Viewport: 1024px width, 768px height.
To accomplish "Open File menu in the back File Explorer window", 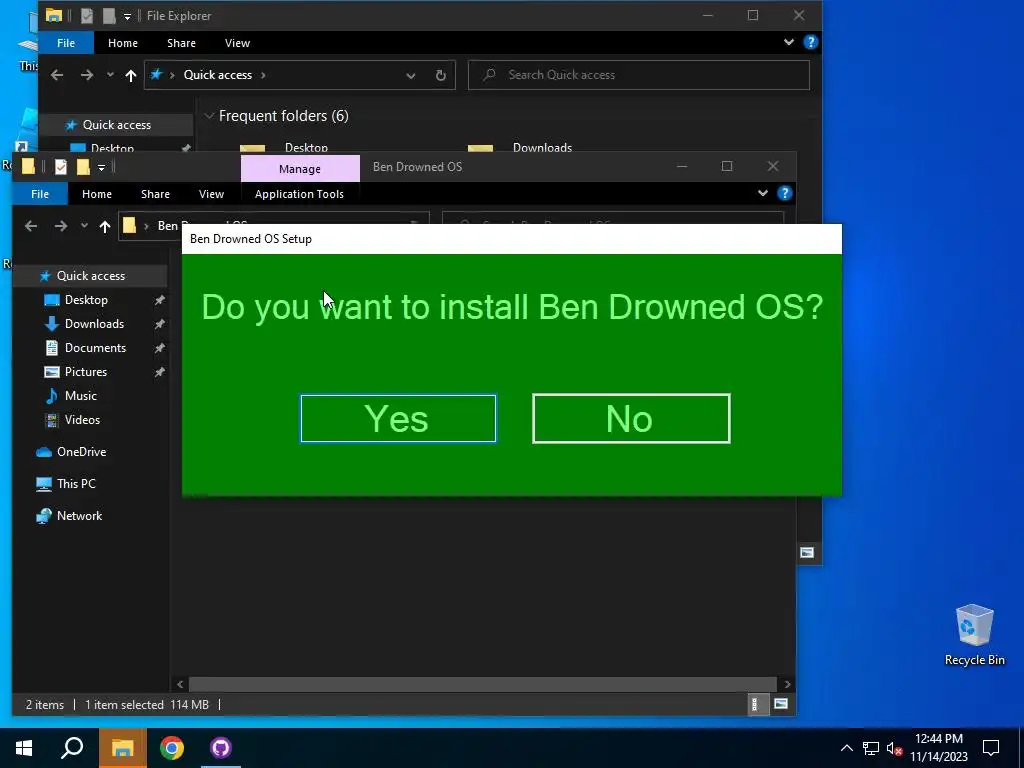I will [x=66, y=43].
